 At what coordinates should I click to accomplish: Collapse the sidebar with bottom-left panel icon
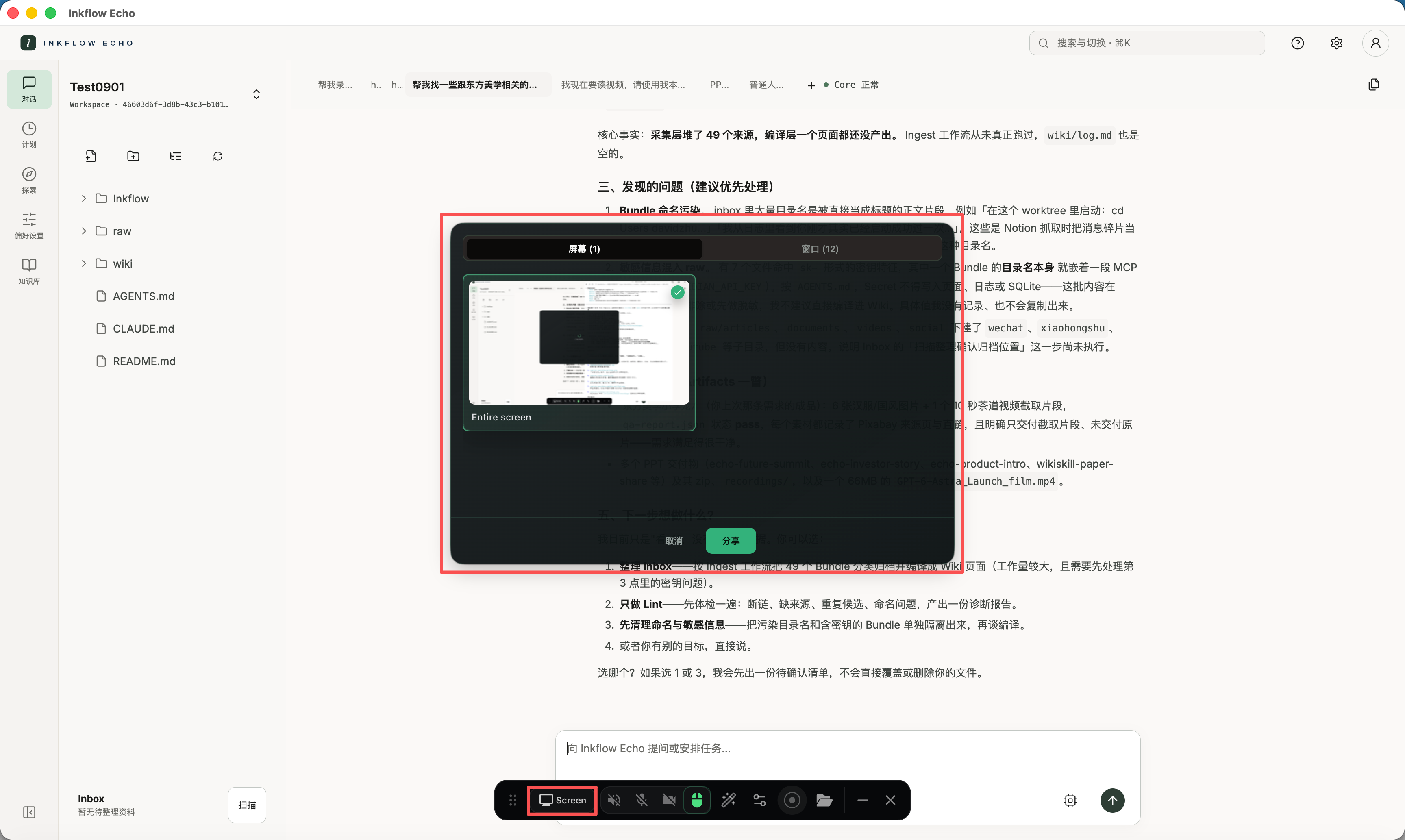(x=29, y=812)
